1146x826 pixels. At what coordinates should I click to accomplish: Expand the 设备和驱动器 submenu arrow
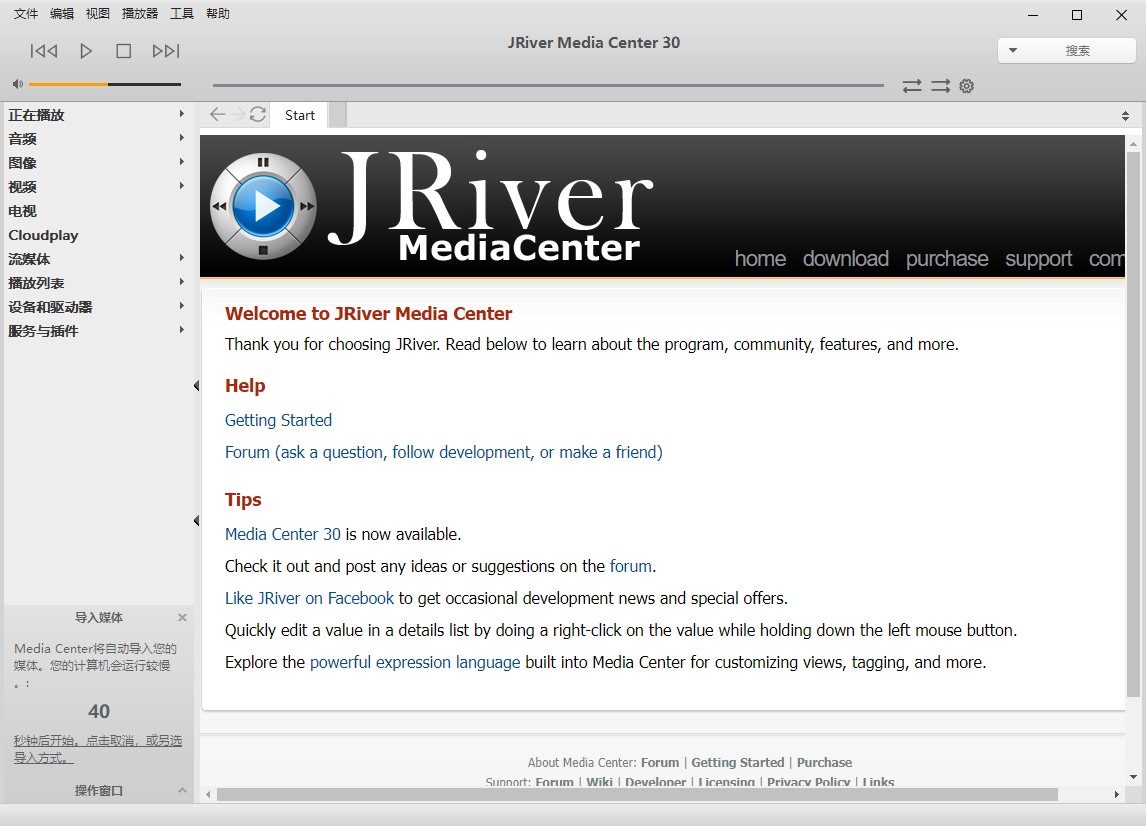pyautogui.click(x=181, y=306)
